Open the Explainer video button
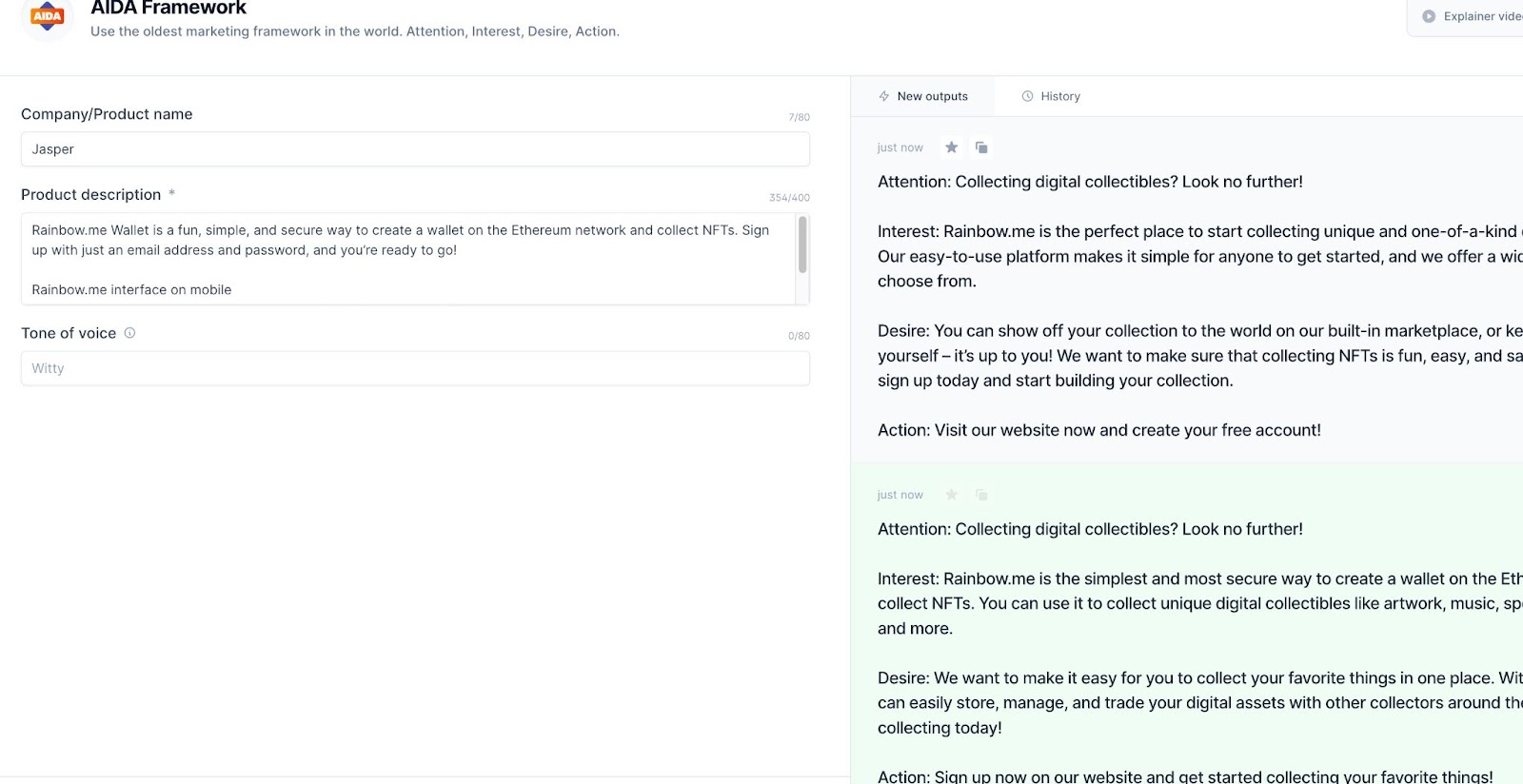The width and height of the screenshot is (1523, 784). 1466,16
